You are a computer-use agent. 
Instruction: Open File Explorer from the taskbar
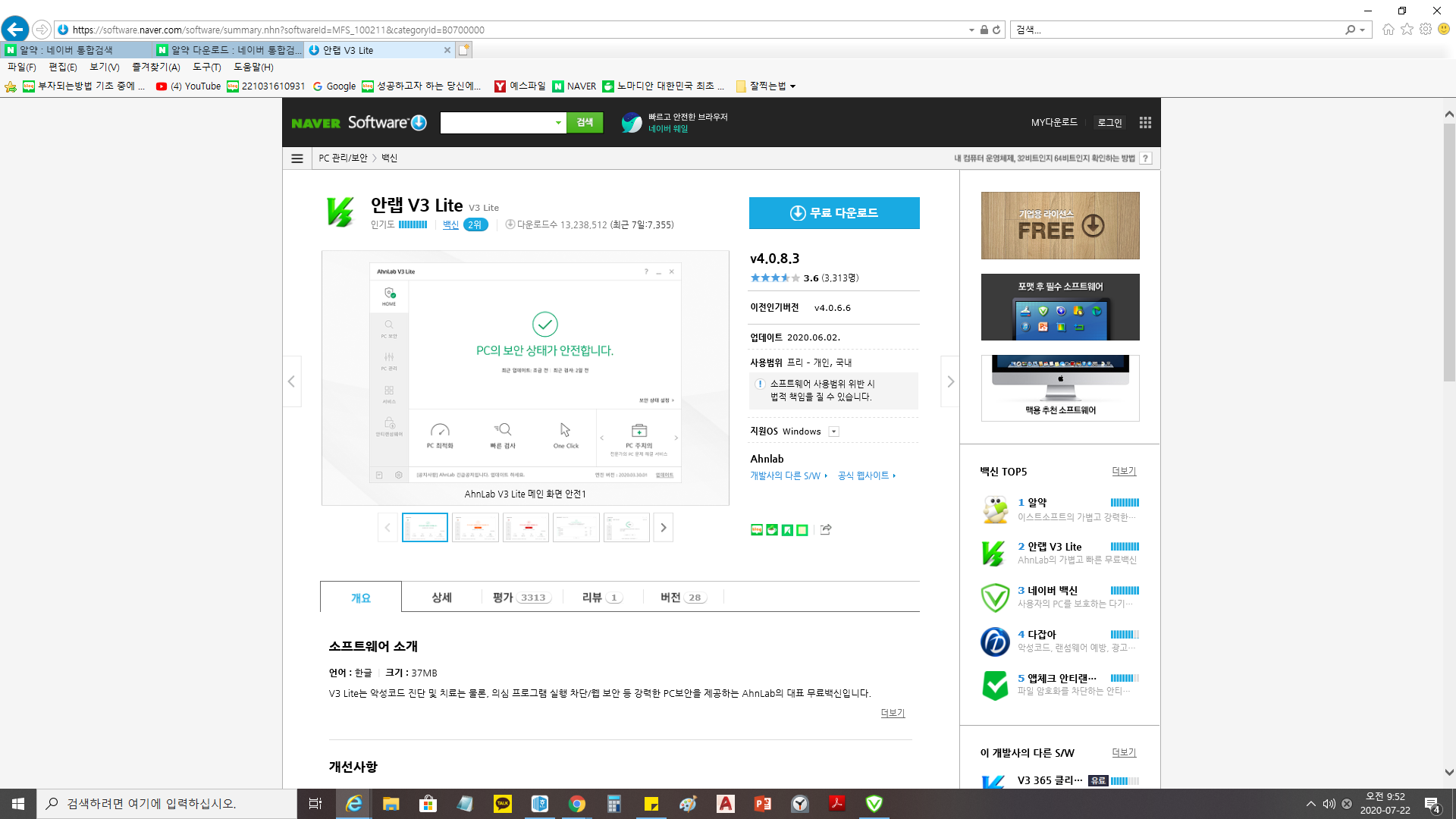tap(391, 804)
